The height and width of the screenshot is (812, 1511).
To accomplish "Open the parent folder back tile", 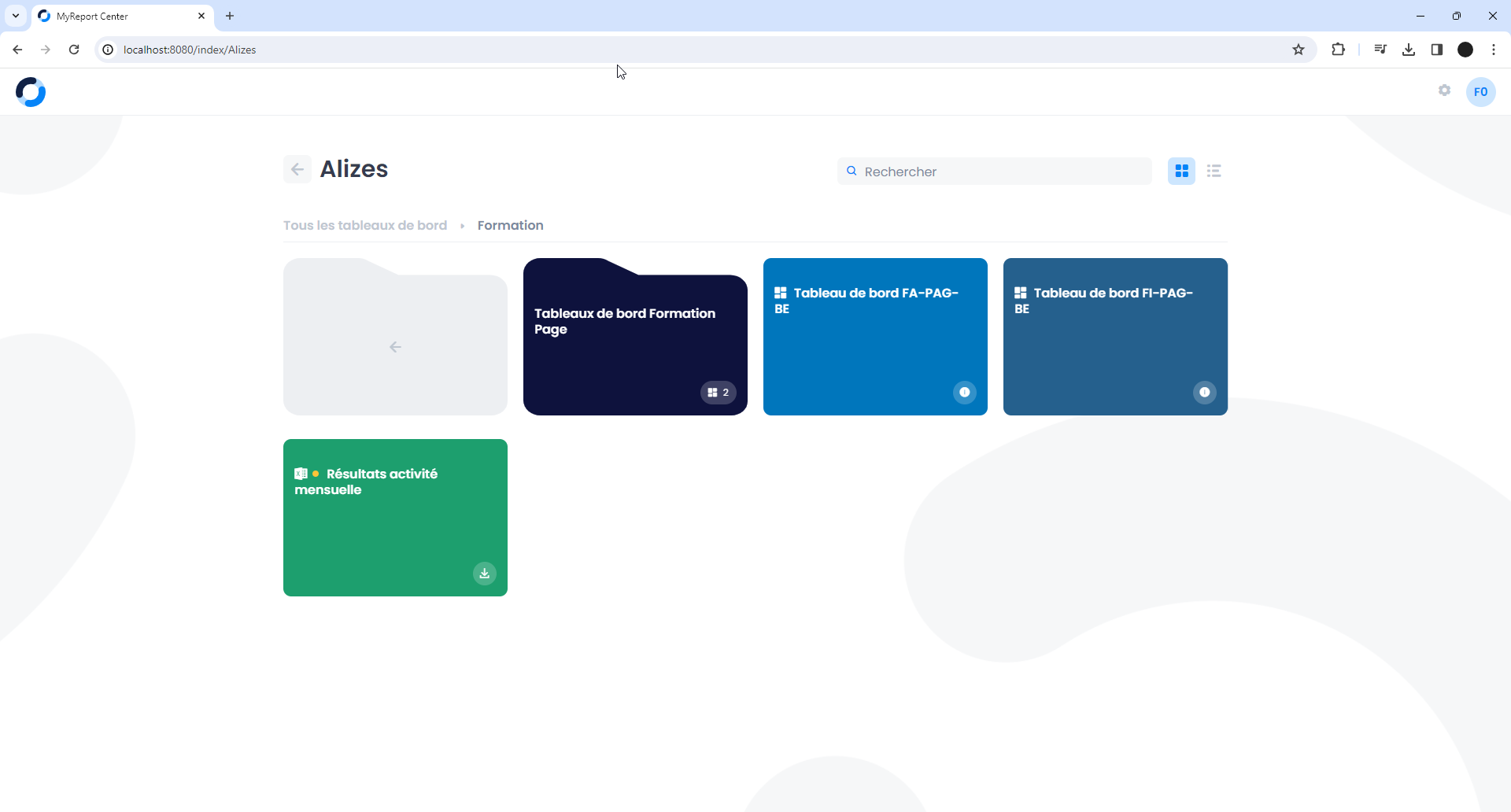I will [x=395, y=346].
